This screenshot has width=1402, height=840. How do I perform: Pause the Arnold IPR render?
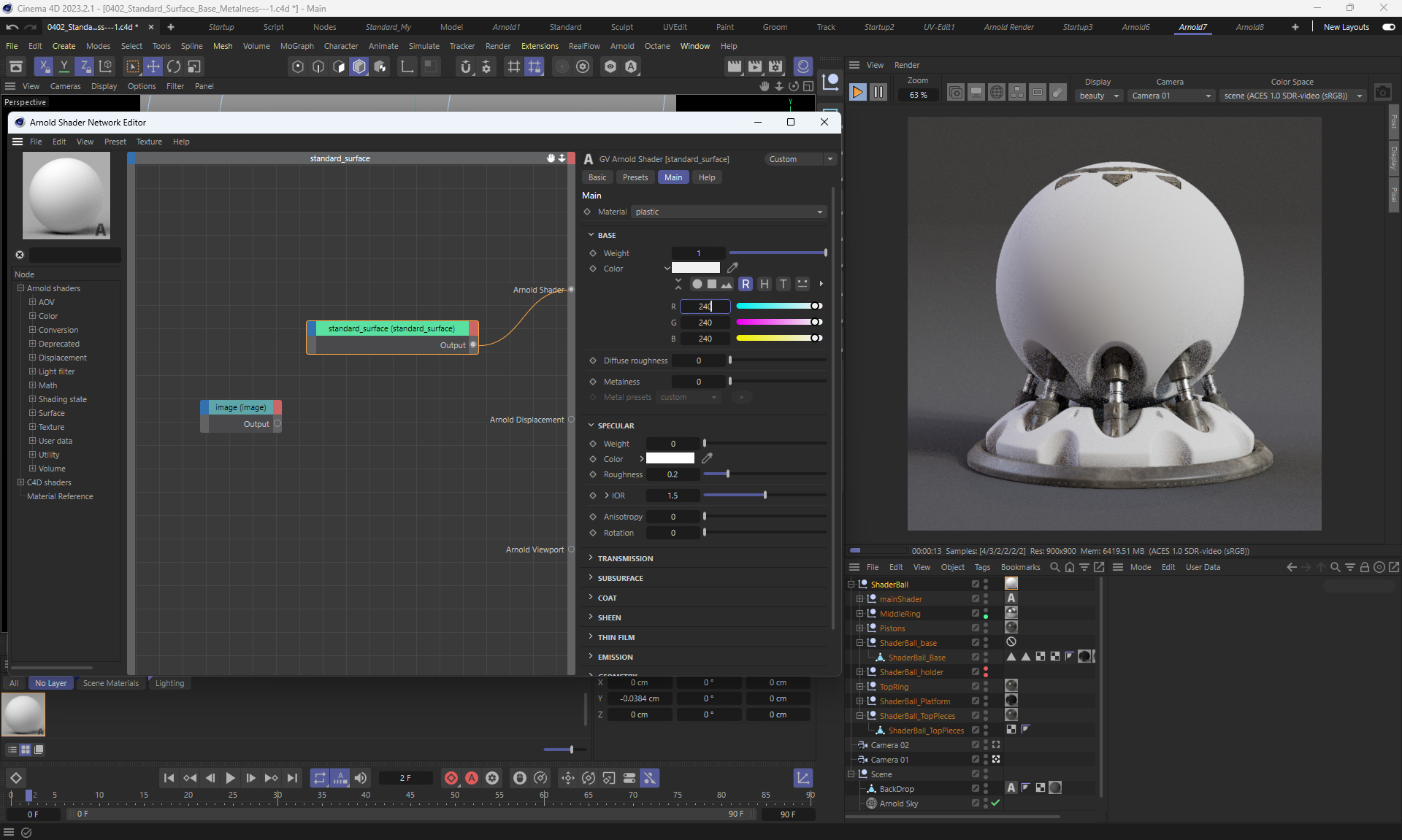878,93
